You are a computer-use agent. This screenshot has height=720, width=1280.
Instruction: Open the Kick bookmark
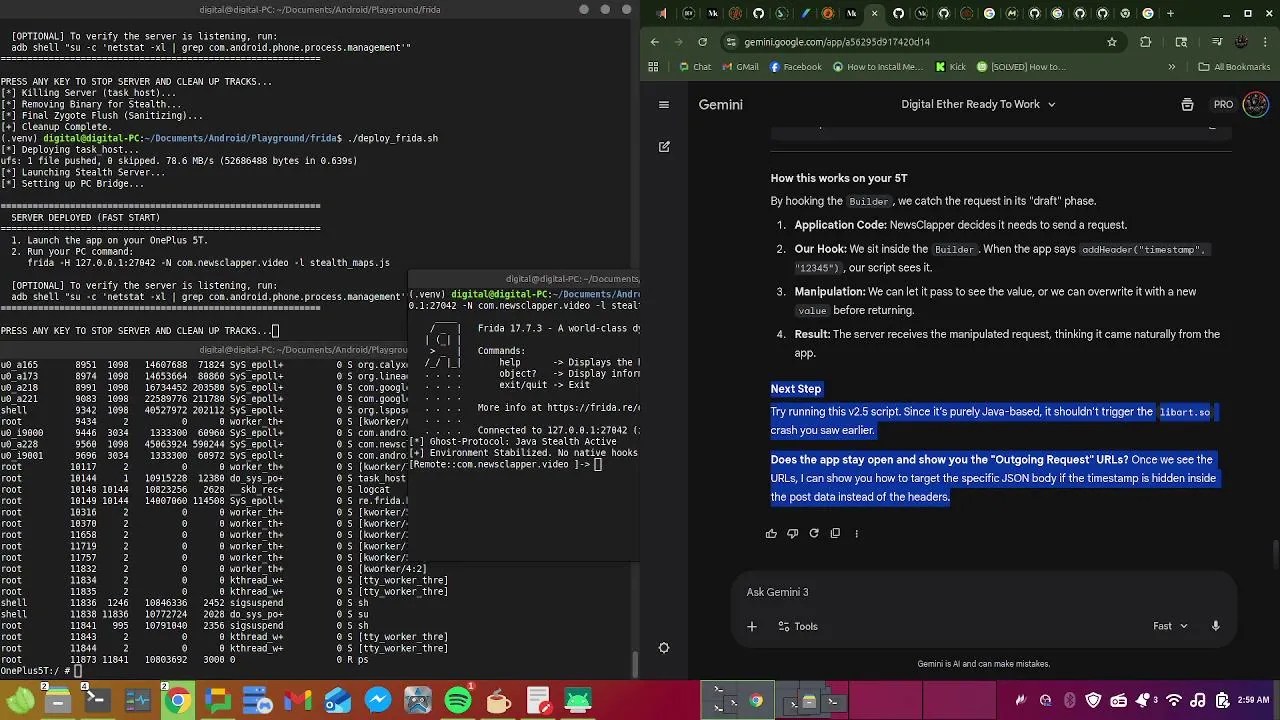pyautogui.click(x=951, y=67)
